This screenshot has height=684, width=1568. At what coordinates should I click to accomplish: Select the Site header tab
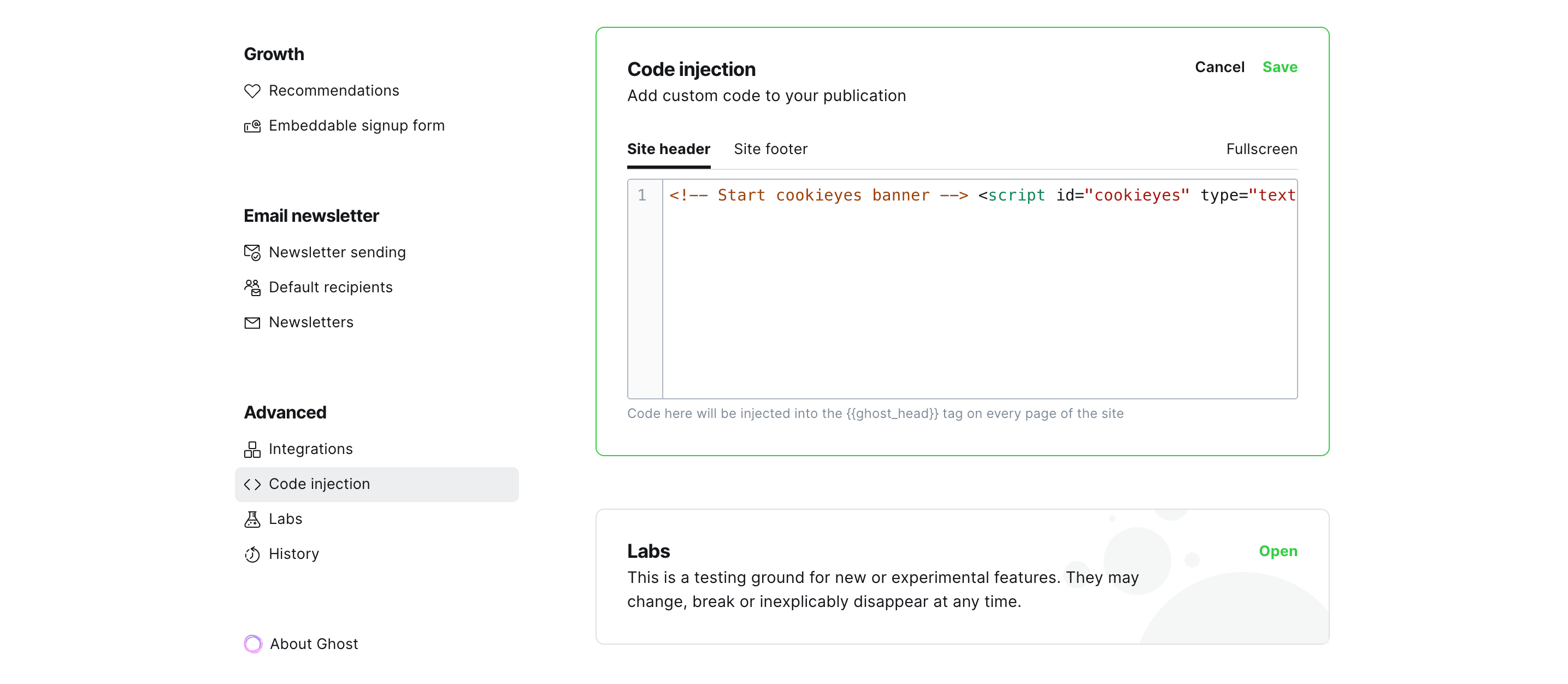pos(668,149)
